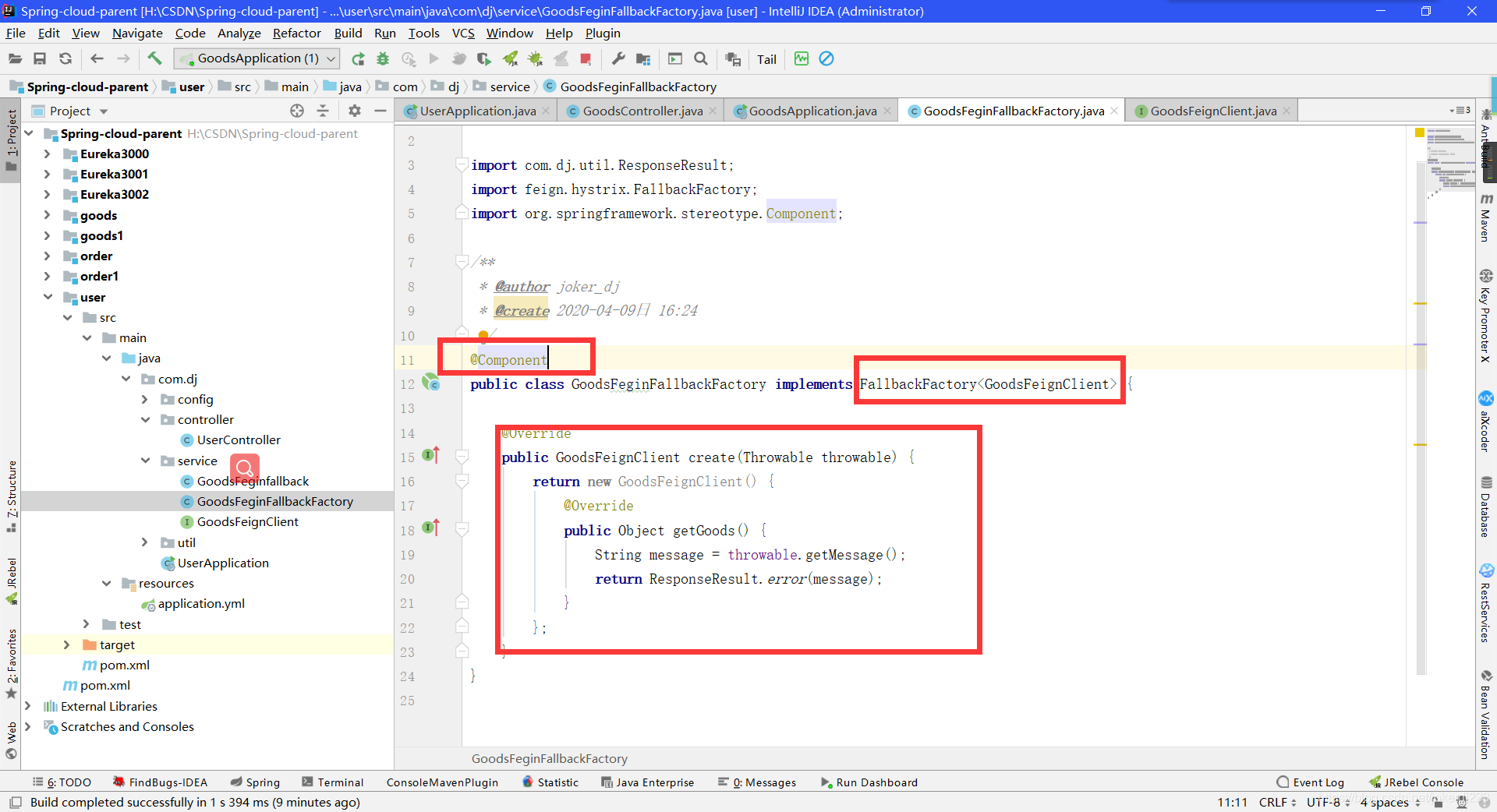The image size is (1497, 812).
Task: Click the yellow inspection status indicator
Action: [1420, 132]
